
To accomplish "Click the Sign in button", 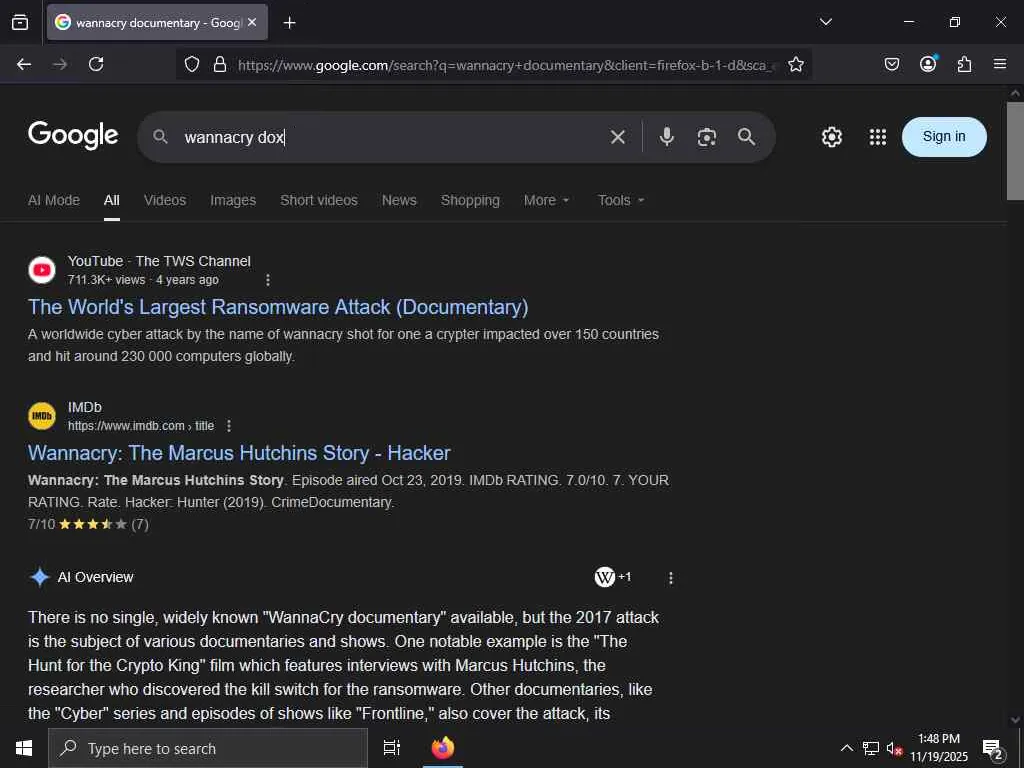I will click(x=944, y=136).
